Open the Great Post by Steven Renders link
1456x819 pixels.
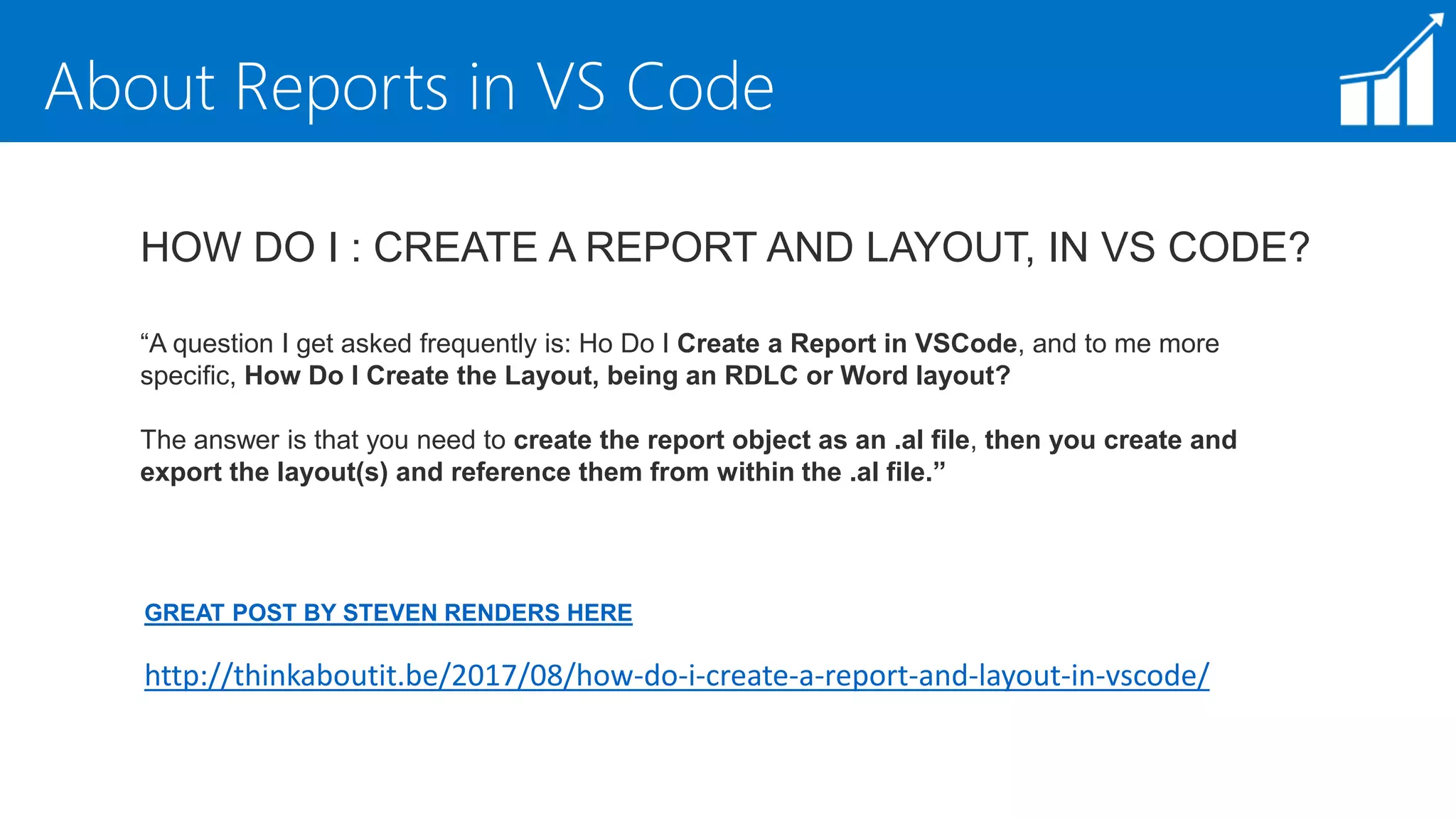[387, 613]
